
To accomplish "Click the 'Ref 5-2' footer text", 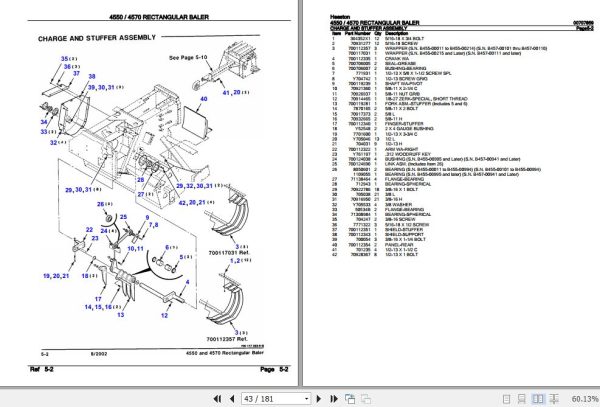I will 41,369.
